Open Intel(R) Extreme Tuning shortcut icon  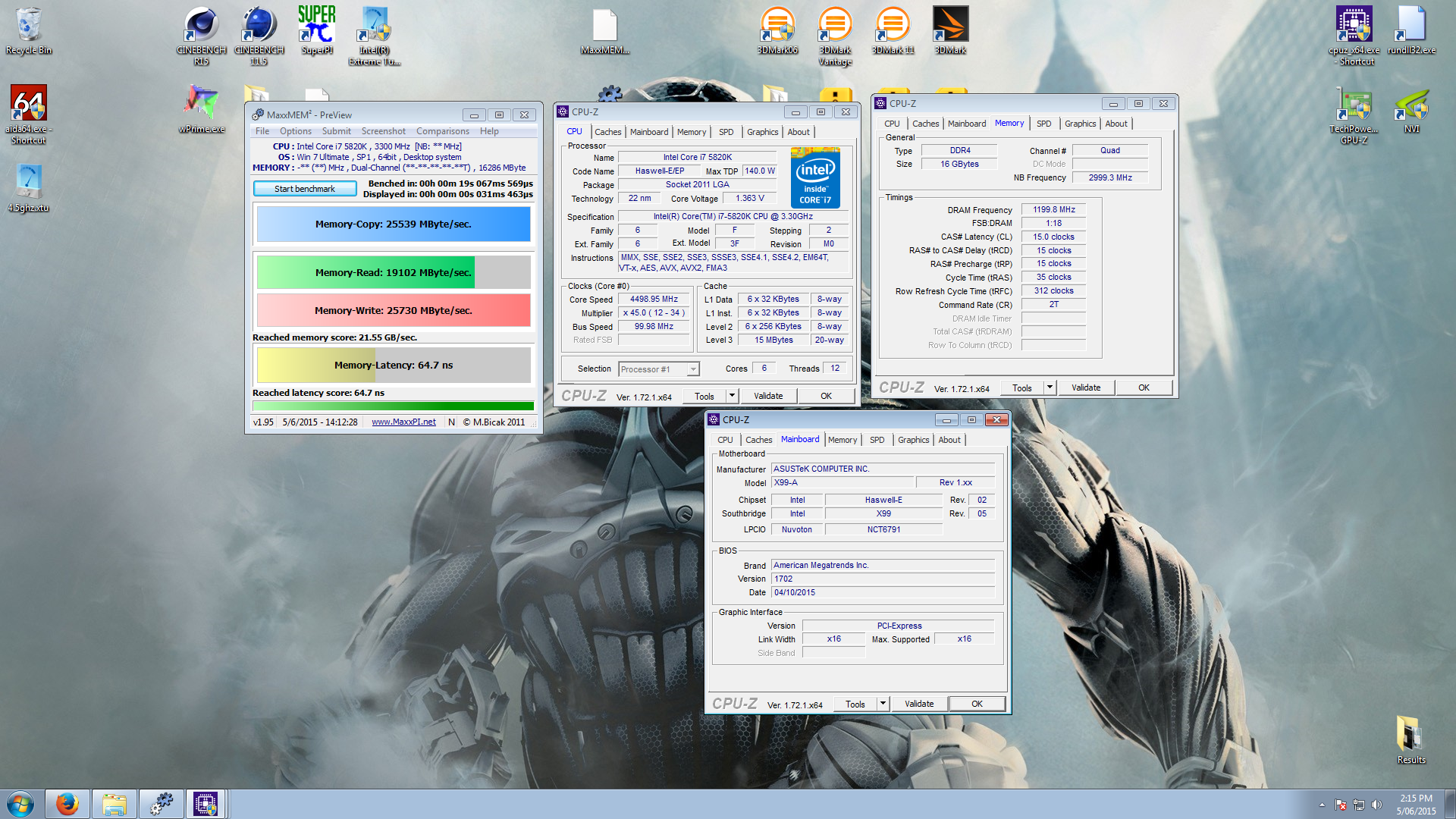click(375, 35)
